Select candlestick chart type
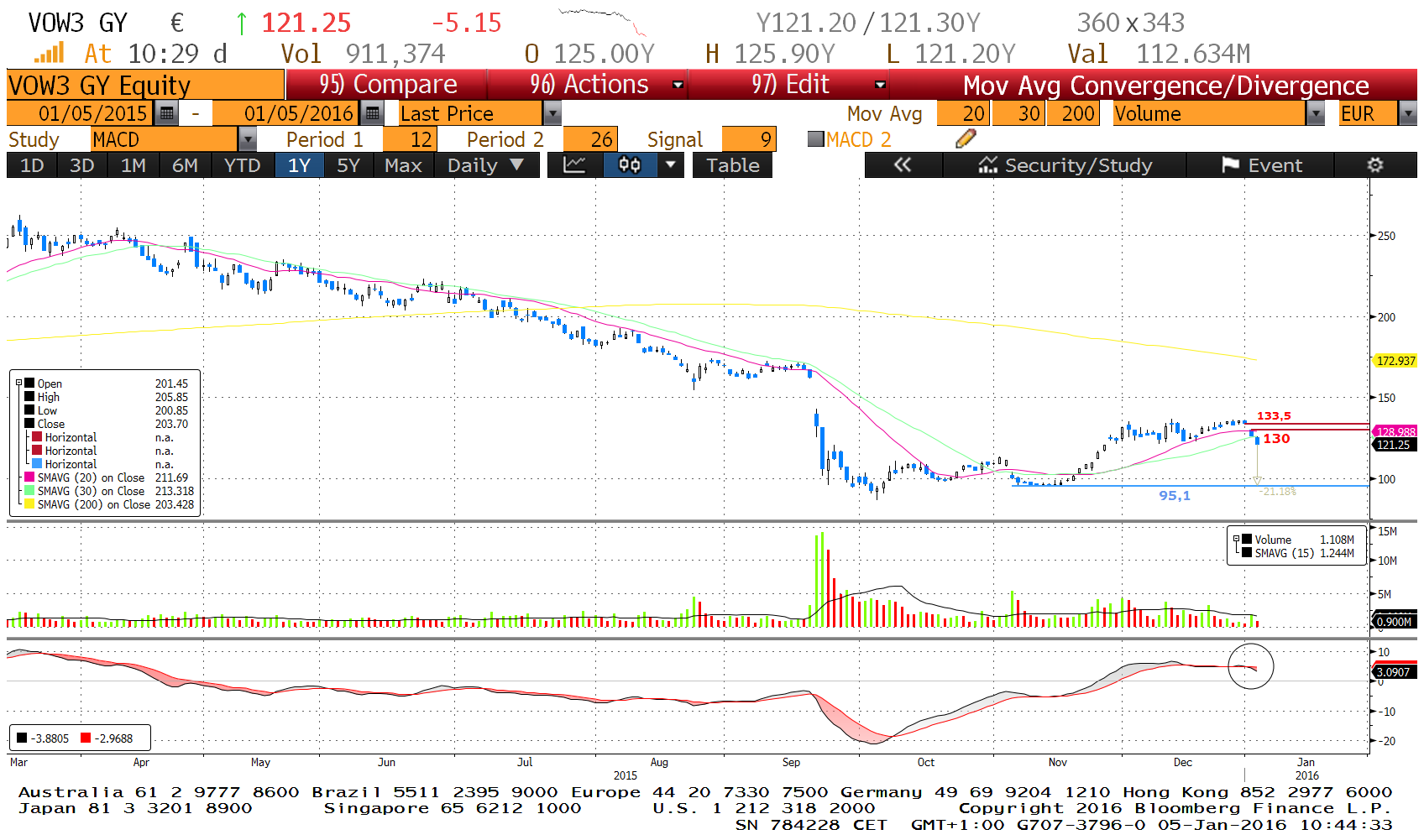 (x=630, y=165)
